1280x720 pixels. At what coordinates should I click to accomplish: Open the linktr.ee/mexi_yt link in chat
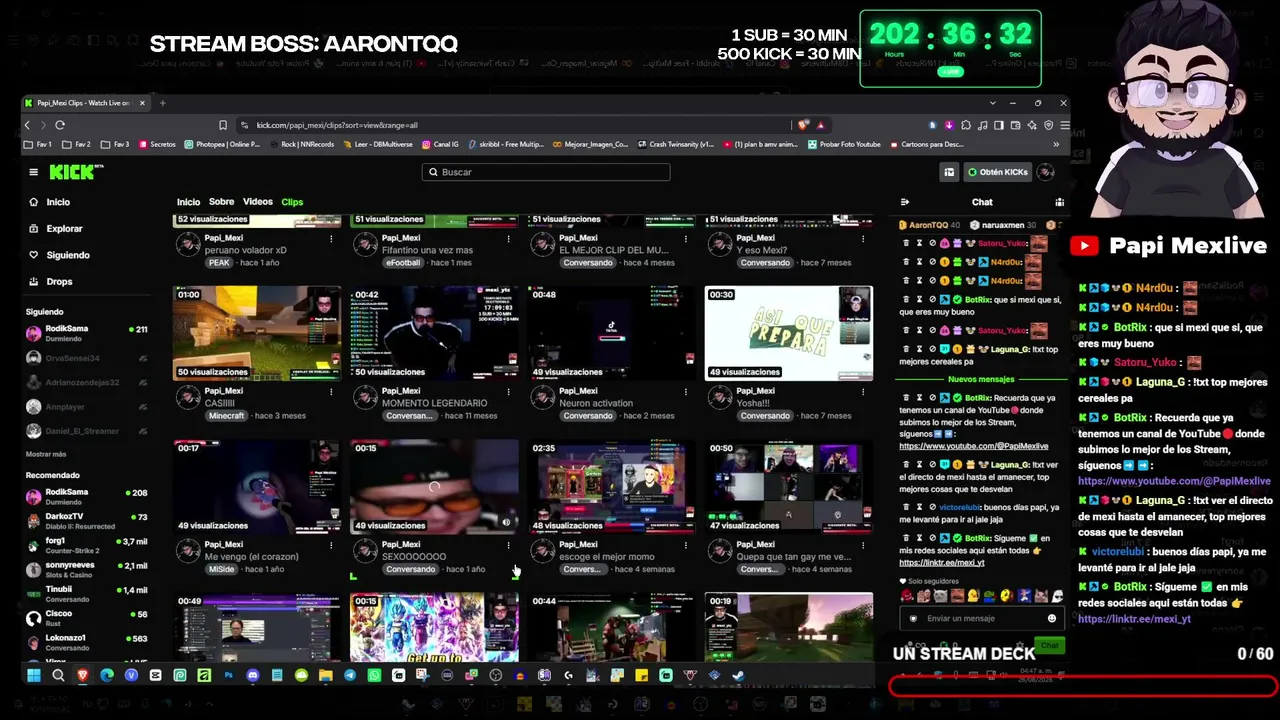(x=942, y=562)
